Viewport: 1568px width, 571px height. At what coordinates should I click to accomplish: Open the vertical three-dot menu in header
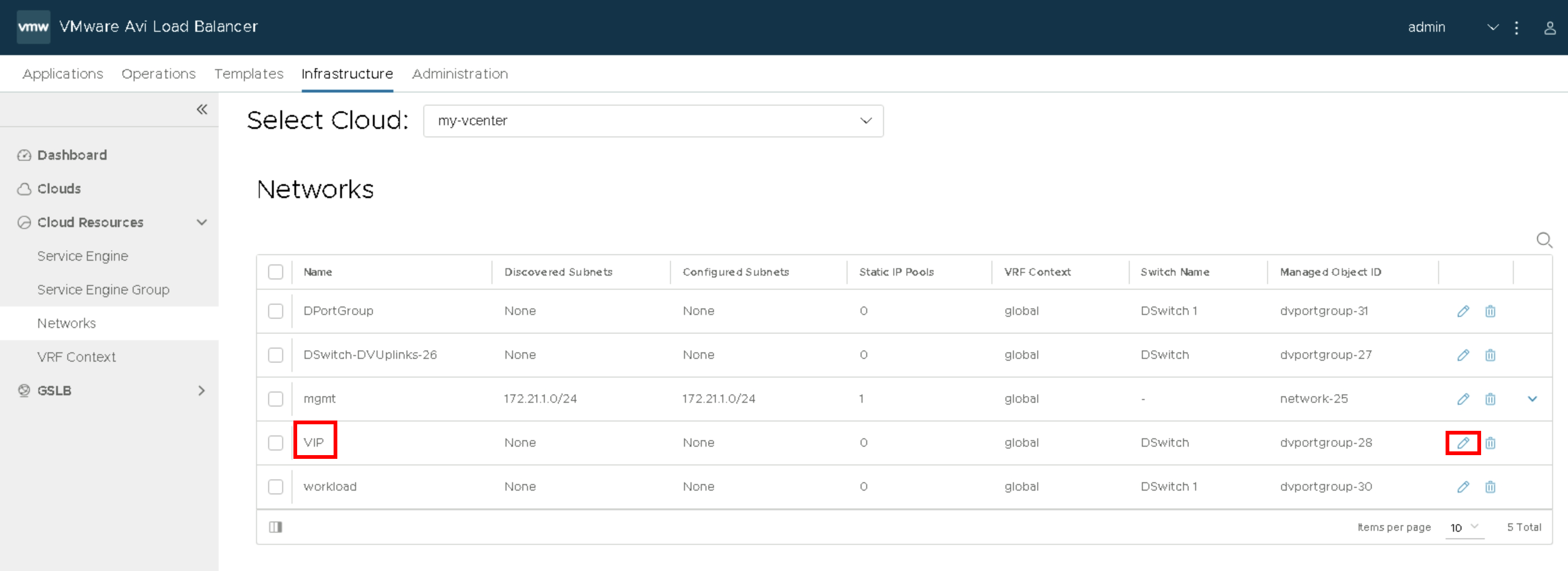[1516, 28]
